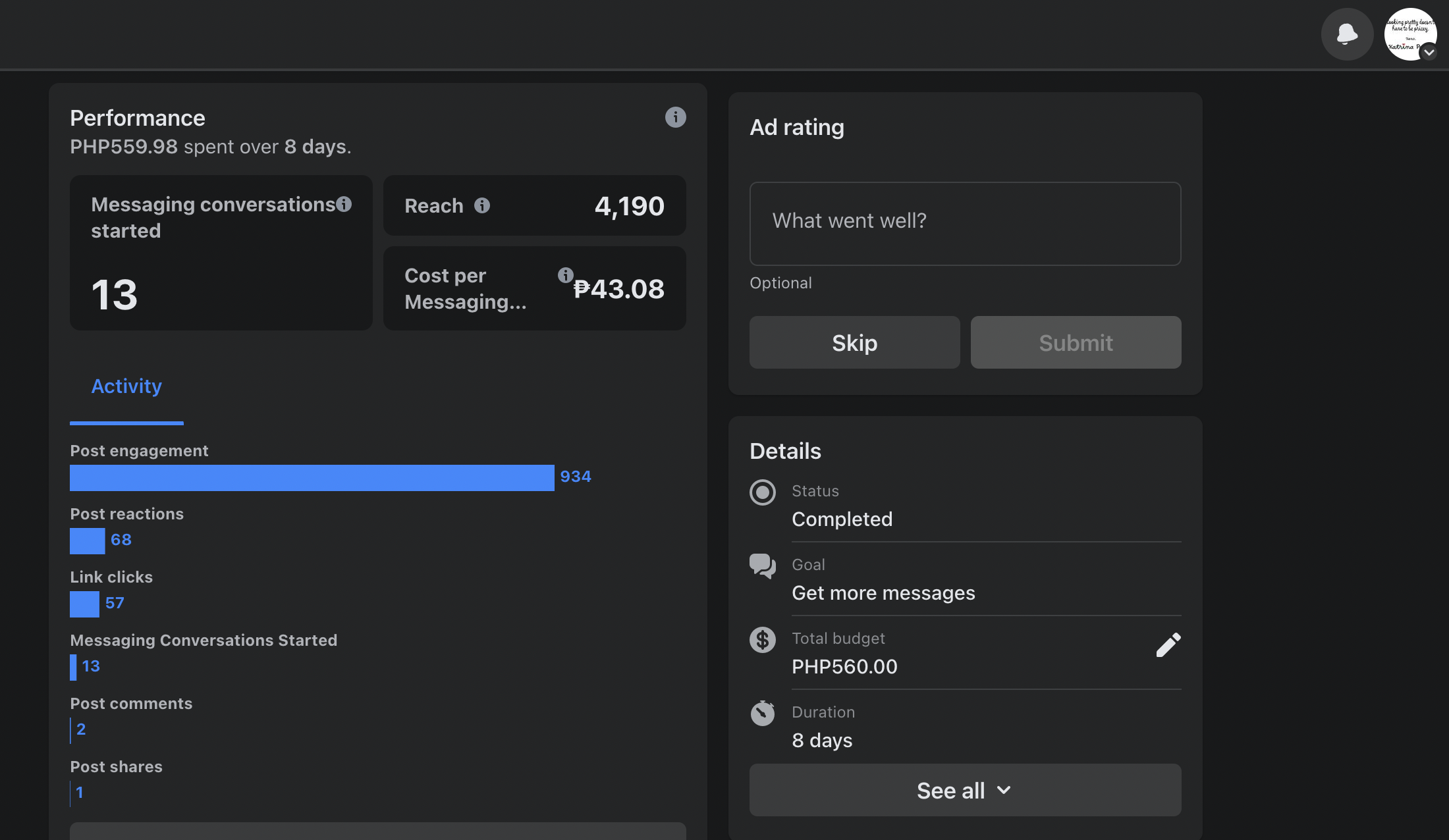The height and width of the screenshot is (840, 1449).
Task: Click the profile picture avatar
Action: (1408, 33)
